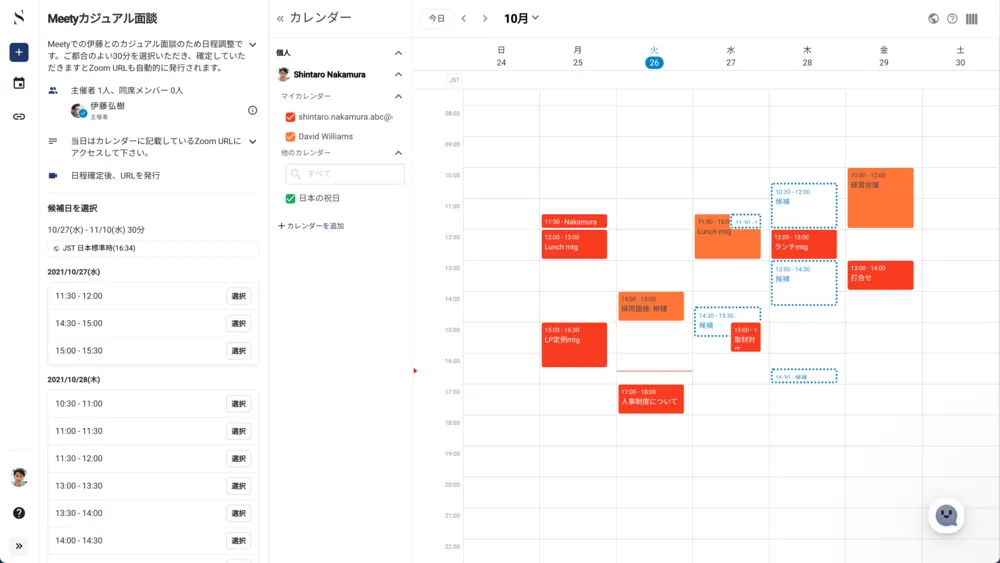The width and height of the screenshot is (1000, 563).
Task: Click the S logo at top left
Action: [x=19, y=18]
